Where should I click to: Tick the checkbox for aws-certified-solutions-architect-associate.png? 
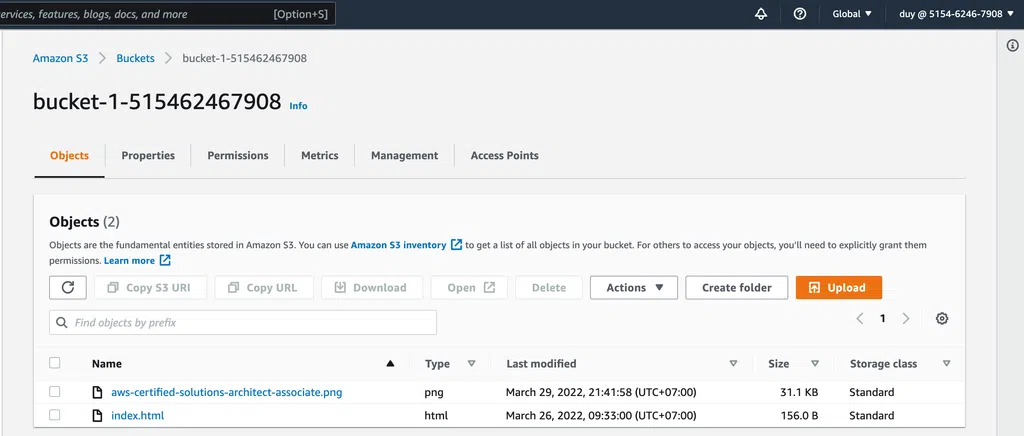click(x=55, y=392)
